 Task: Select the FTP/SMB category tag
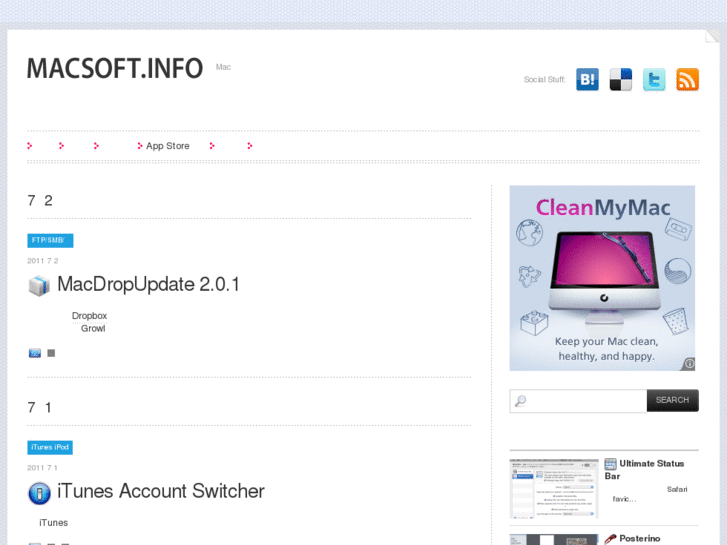[x=50, y=240]
